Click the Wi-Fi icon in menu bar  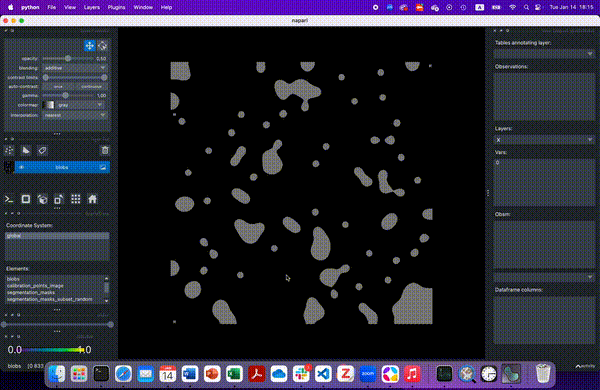click(512, 7)
